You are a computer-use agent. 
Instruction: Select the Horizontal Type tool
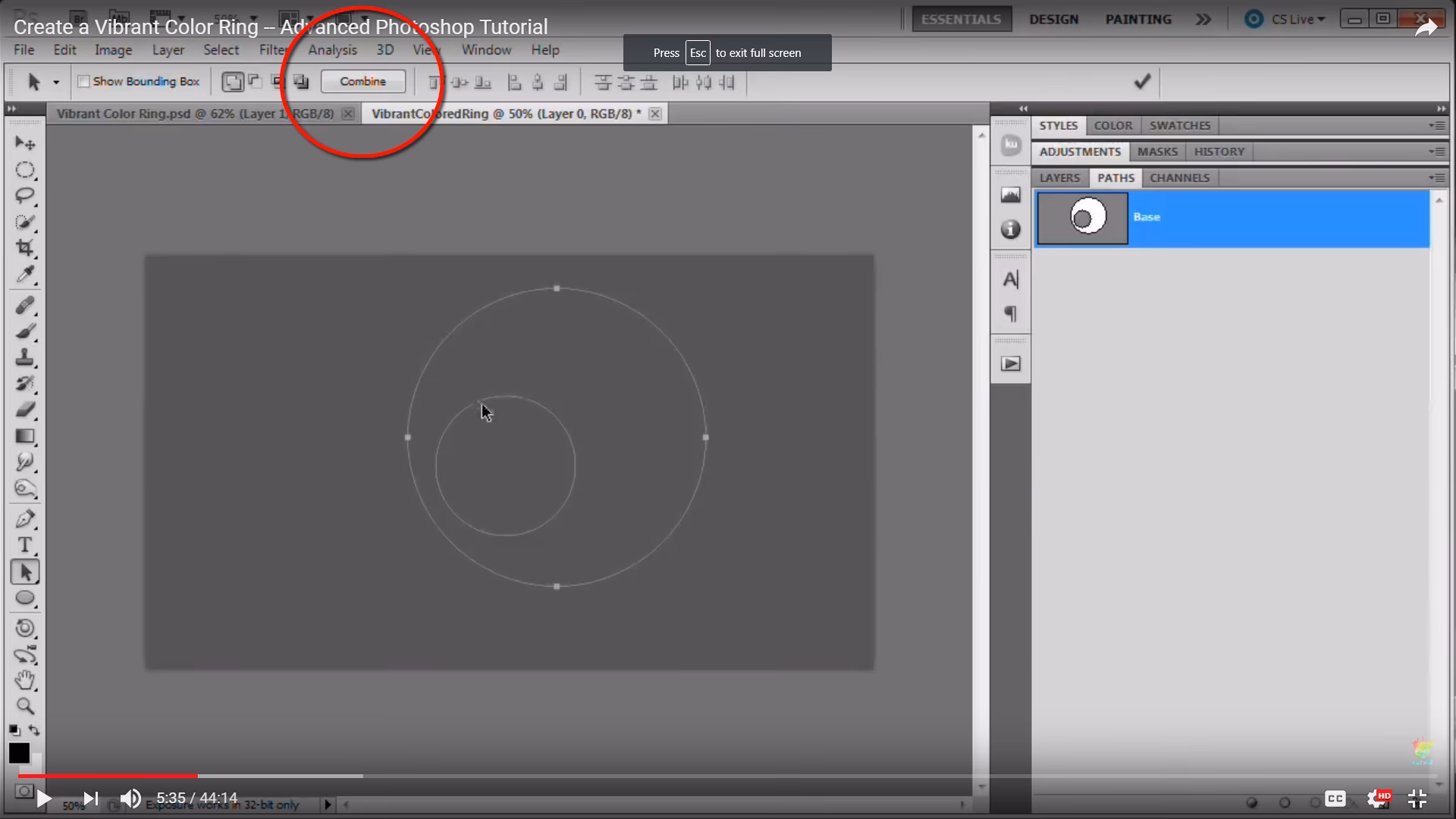coord(26,545)
